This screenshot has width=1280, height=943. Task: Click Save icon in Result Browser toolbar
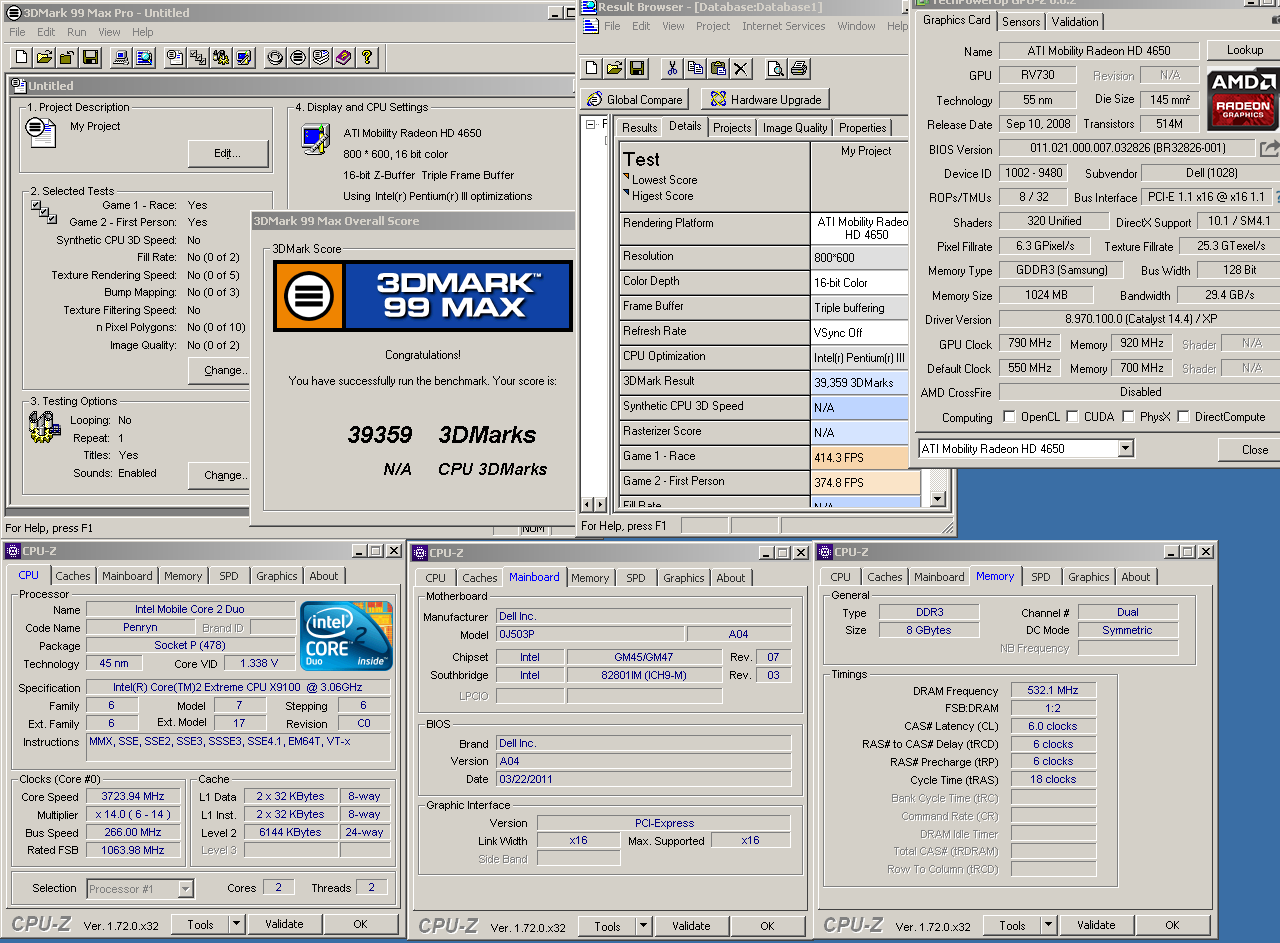tap(637, 68)
